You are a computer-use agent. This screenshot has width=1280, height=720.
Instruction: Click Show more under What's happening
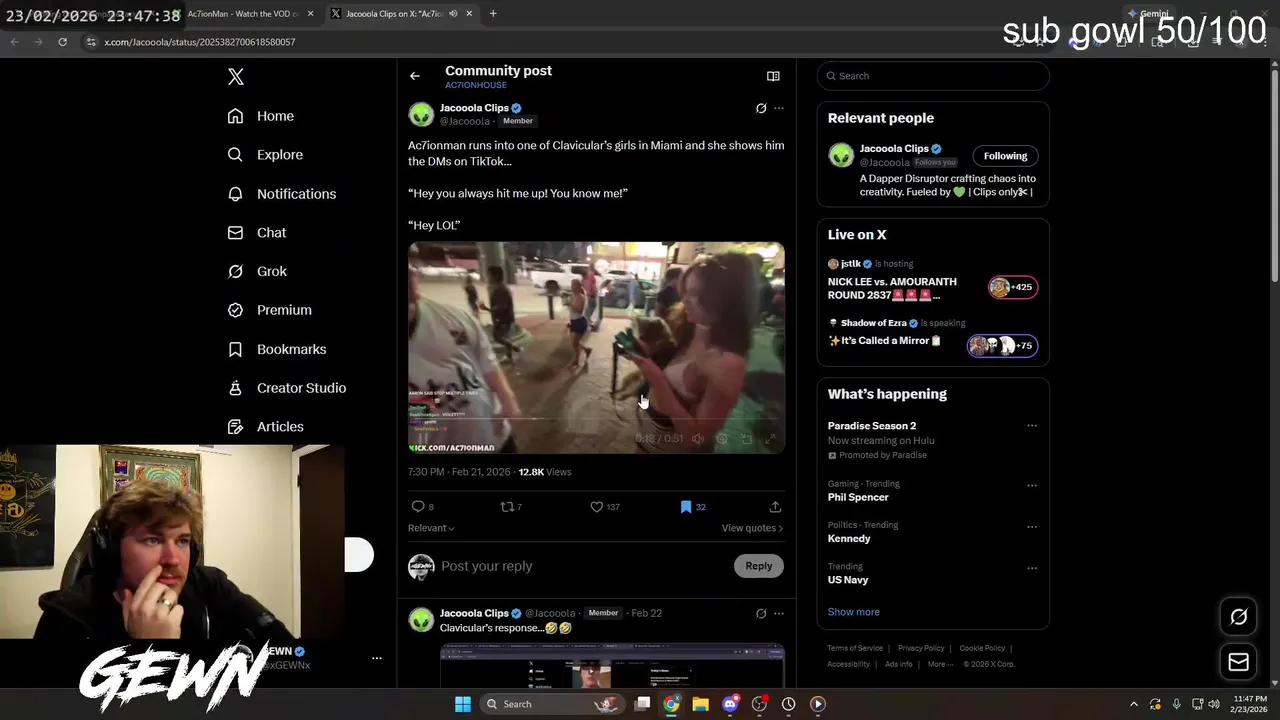(x=854, y=612)
